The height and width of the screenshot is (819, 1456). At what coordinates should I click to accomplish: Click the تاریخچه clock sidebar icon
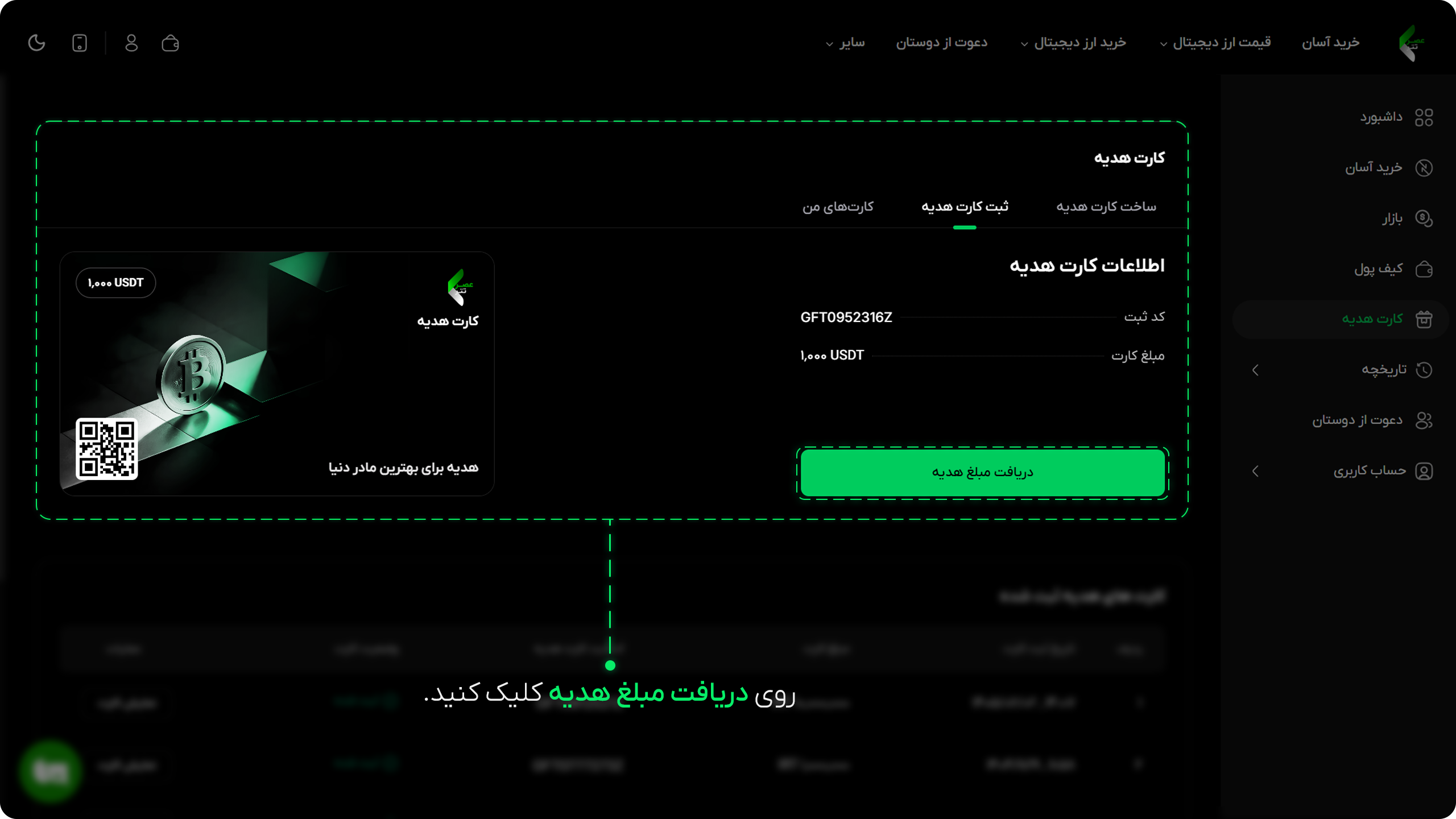1424,370
